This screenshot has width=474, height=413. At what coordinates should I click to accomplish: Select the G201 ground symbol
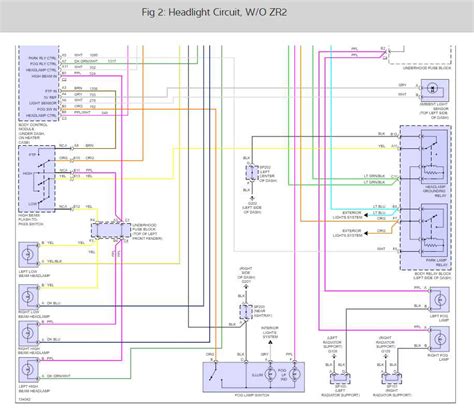coord(246,287)
